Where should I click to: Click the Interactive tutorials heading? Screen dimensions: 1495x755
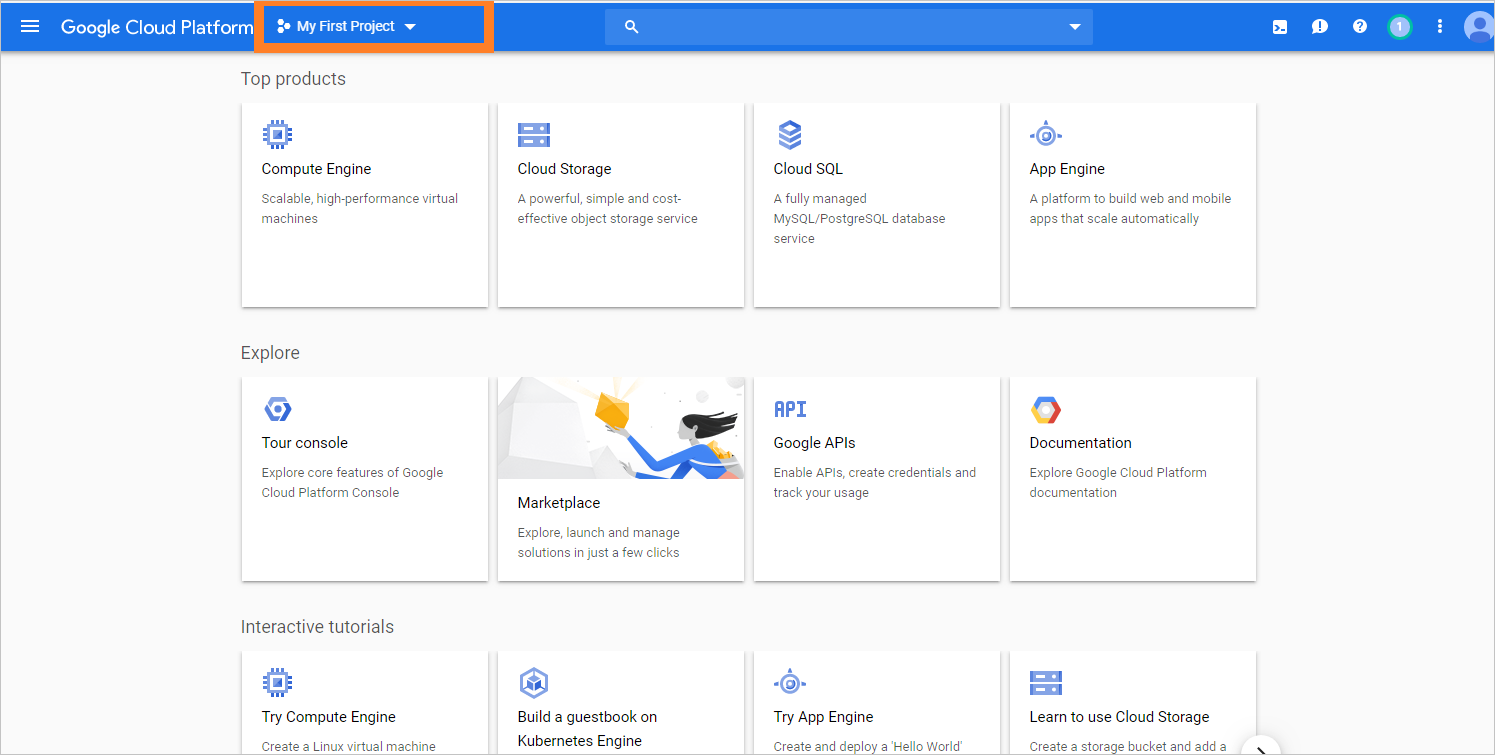tap(317, 627)
